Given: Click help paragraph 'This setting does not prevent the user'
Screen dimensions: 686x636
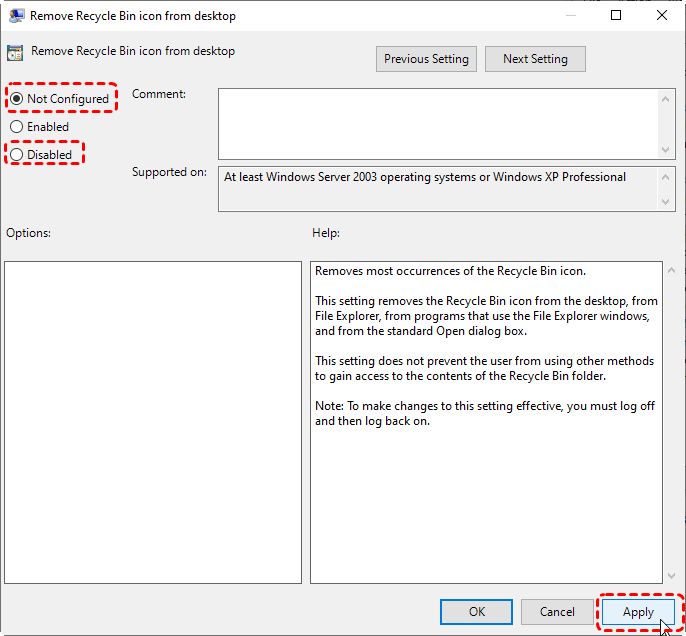Looking at the screenshot, I should point(484,368).
